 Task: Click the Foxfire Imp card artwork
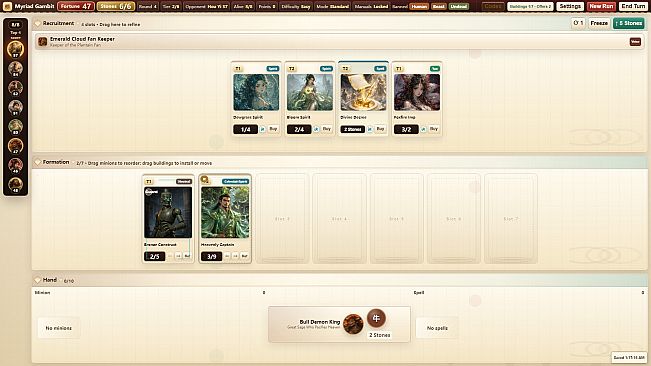[417, 92]
